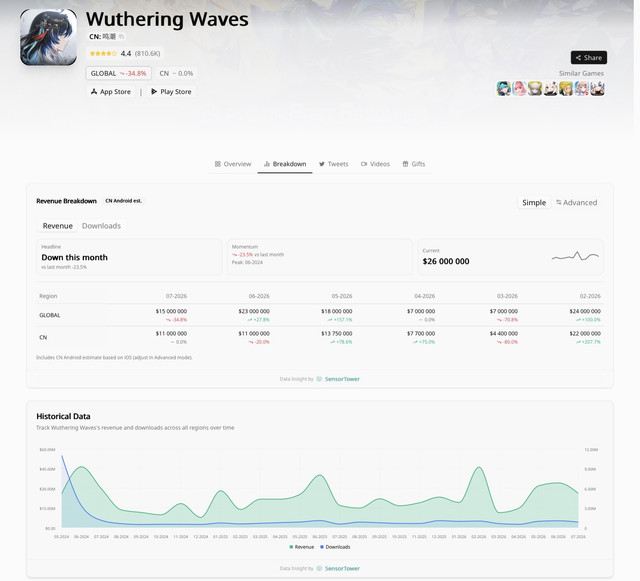Click the -80.0% change under $4 400 000
This screenshot has height=581, width=640.
507,342
